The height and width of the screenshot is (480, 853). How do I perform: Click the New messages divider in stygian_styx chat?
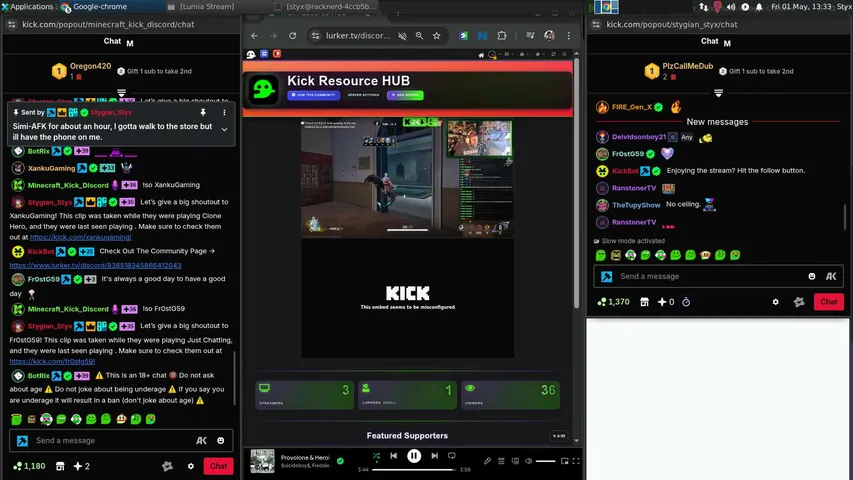point(717,122)
